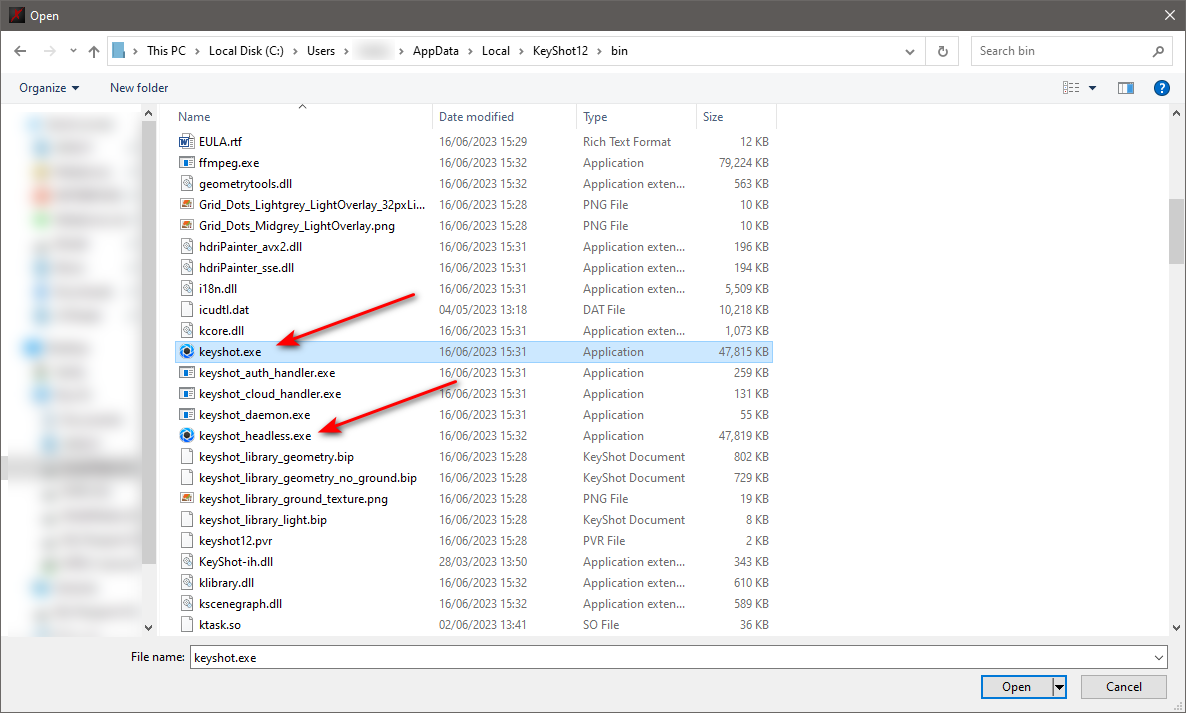Click the search magnifier icon

(x=1158, y=51)
